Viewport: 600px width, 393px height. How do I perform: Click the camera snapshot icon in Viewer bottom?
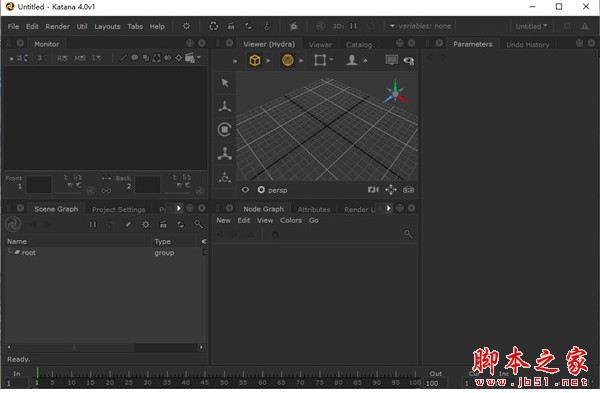[x=408, y=190]
